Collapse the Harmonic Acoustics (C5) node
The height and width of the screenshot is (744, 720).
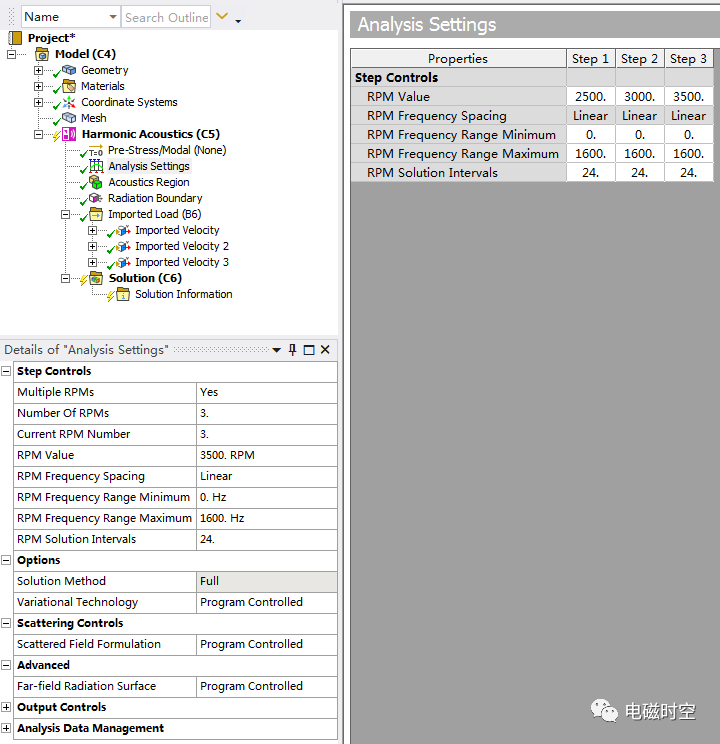[x=38, y=135]
